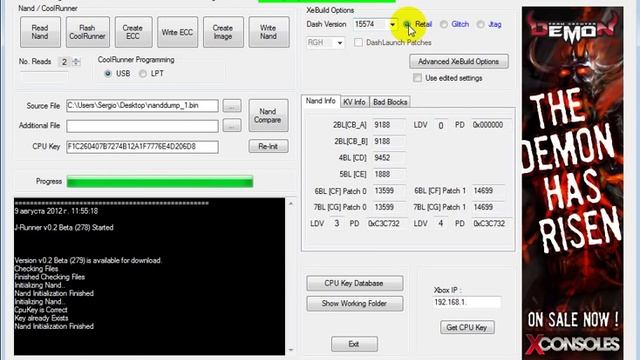Click the log scrollbar down arrow
The width and height of the screenshot is (640, 360).
tap(291, 350)
